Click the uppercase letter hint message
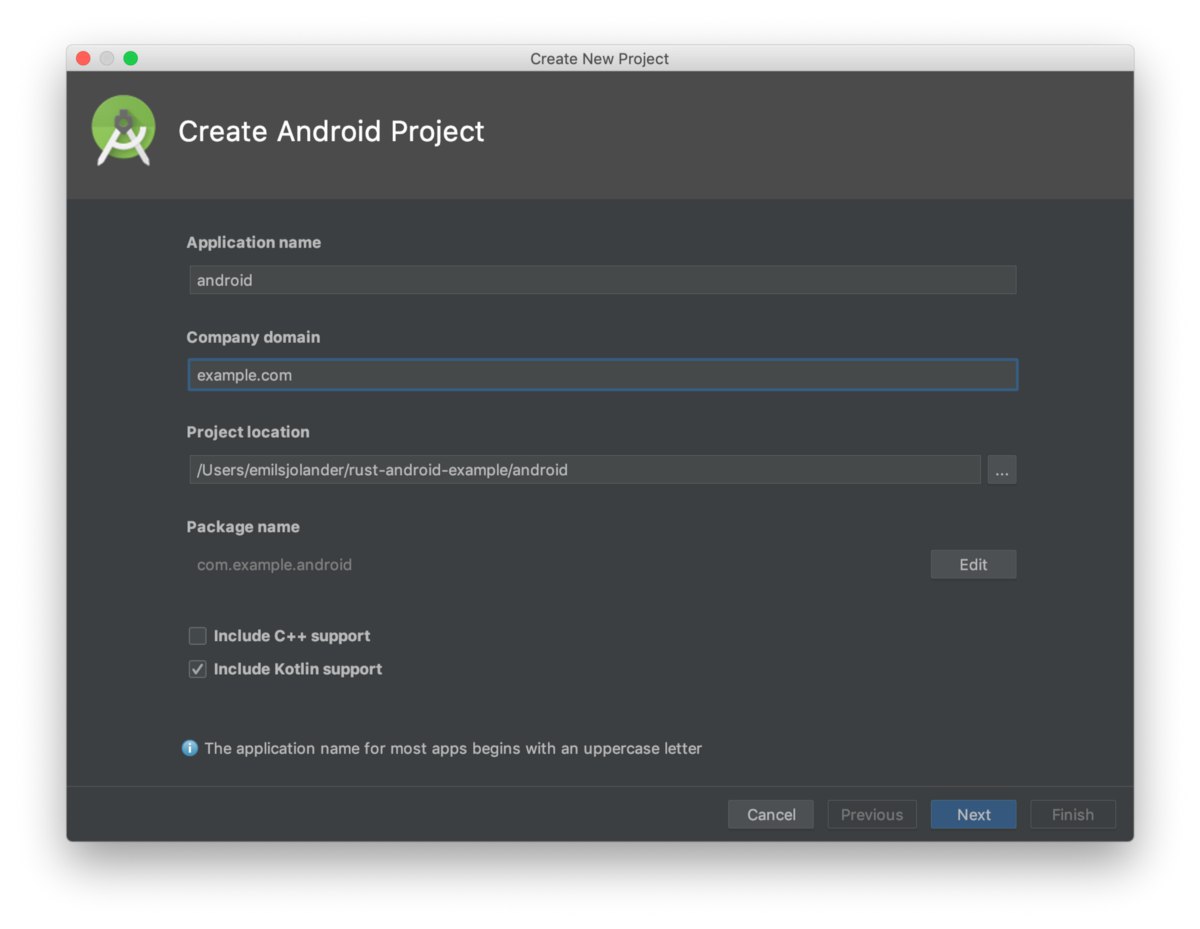 click(x=453, y=748)
